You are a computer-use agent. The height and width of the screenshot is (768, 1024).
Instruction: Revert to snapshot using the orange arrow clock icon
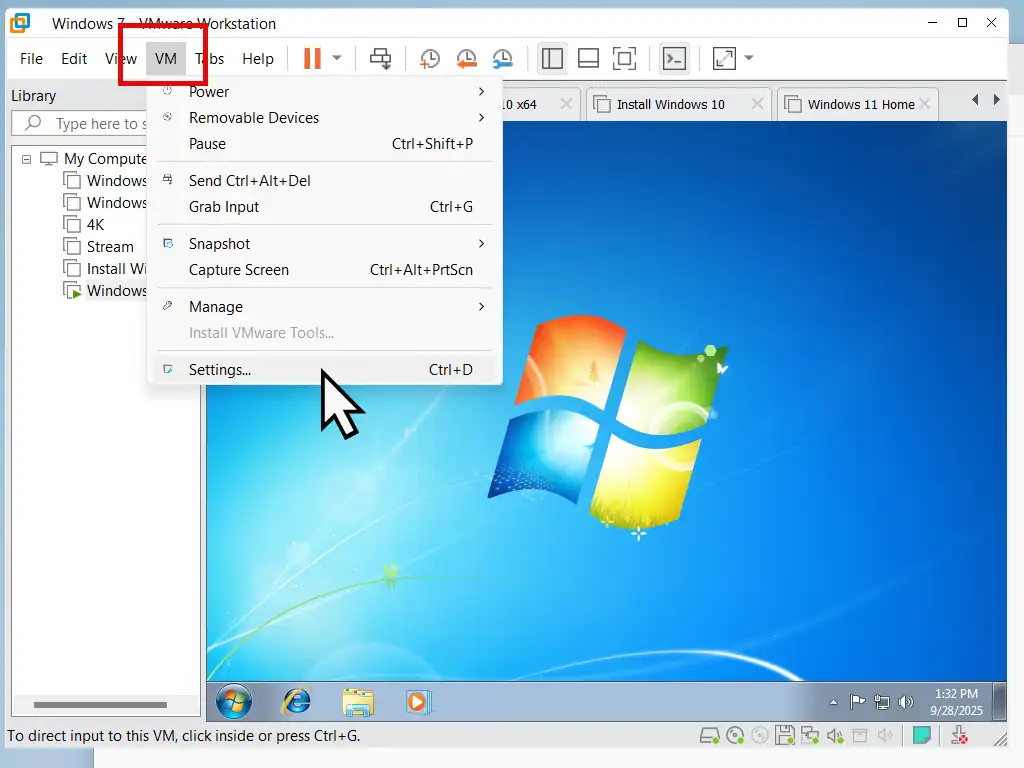(466, 59)
